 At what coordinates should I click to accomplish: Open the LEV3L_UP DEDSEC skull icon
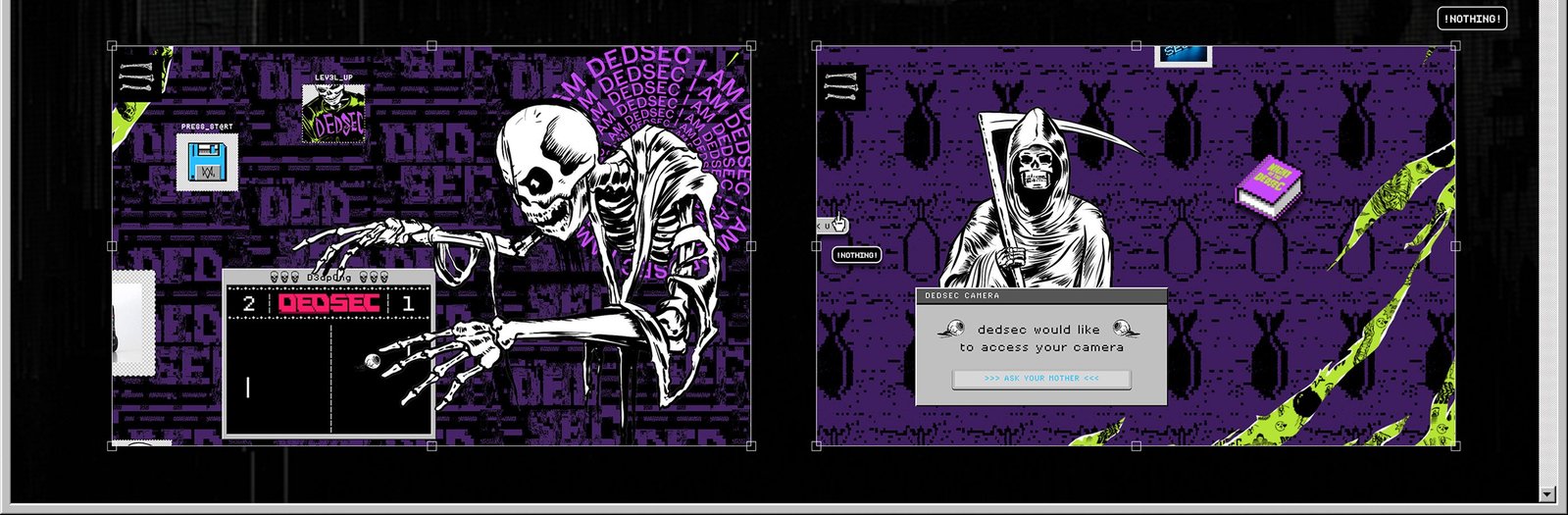tap(333, 114)
